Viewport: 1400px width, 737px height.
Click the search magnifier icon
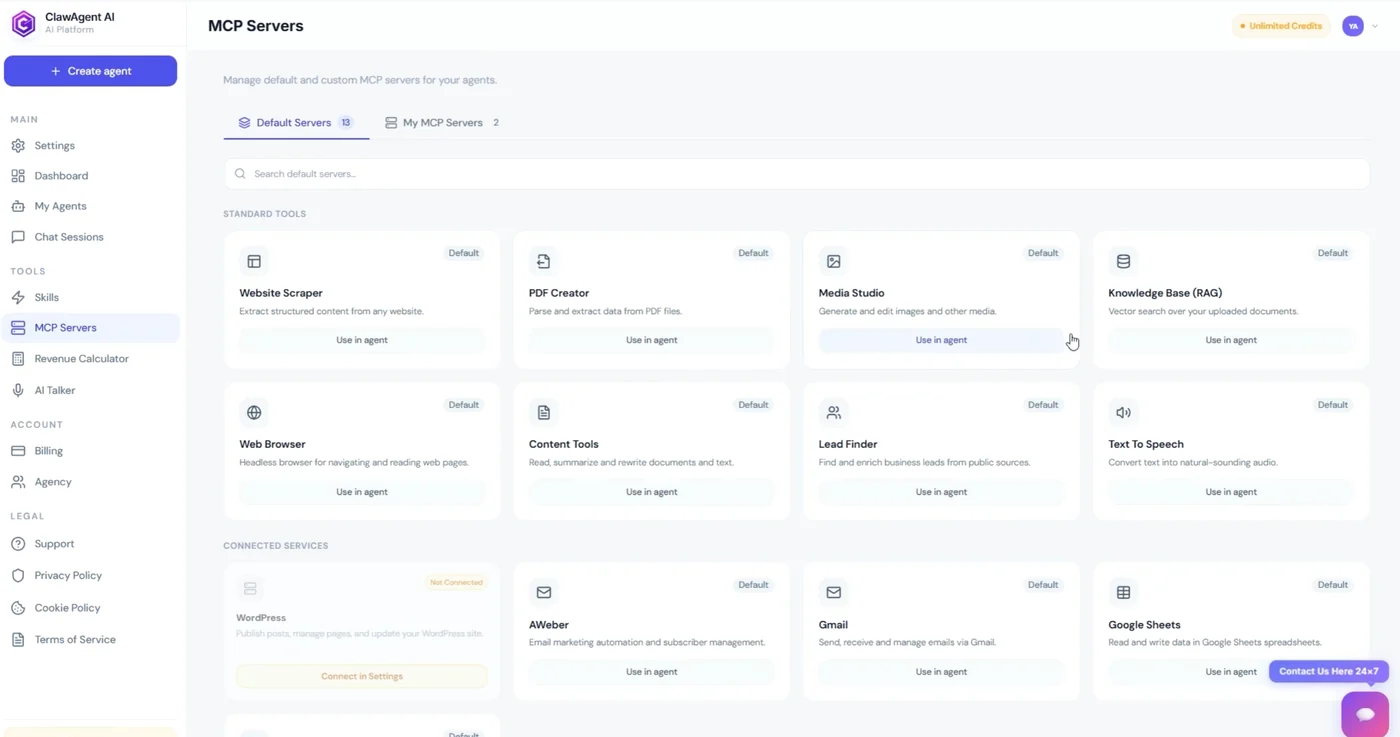[240, 173]
